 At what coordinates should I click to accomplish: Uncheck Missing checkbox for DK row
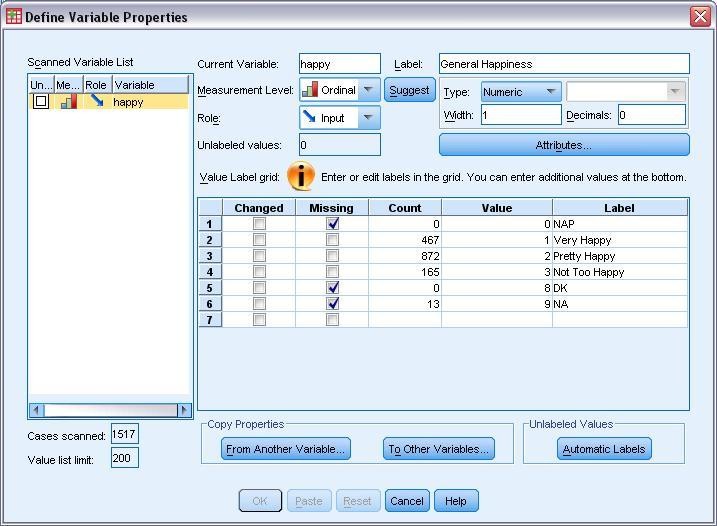pyautogui.click(x=332, y=288)
